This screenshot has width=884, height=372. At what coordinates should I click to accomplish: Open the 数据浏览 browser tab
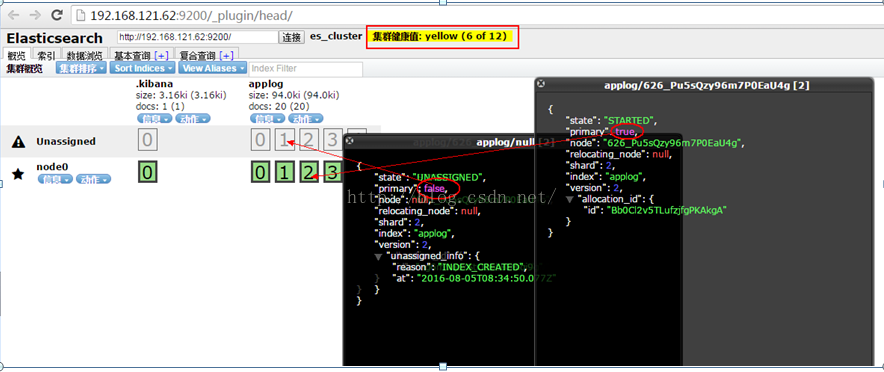(84, 56)
